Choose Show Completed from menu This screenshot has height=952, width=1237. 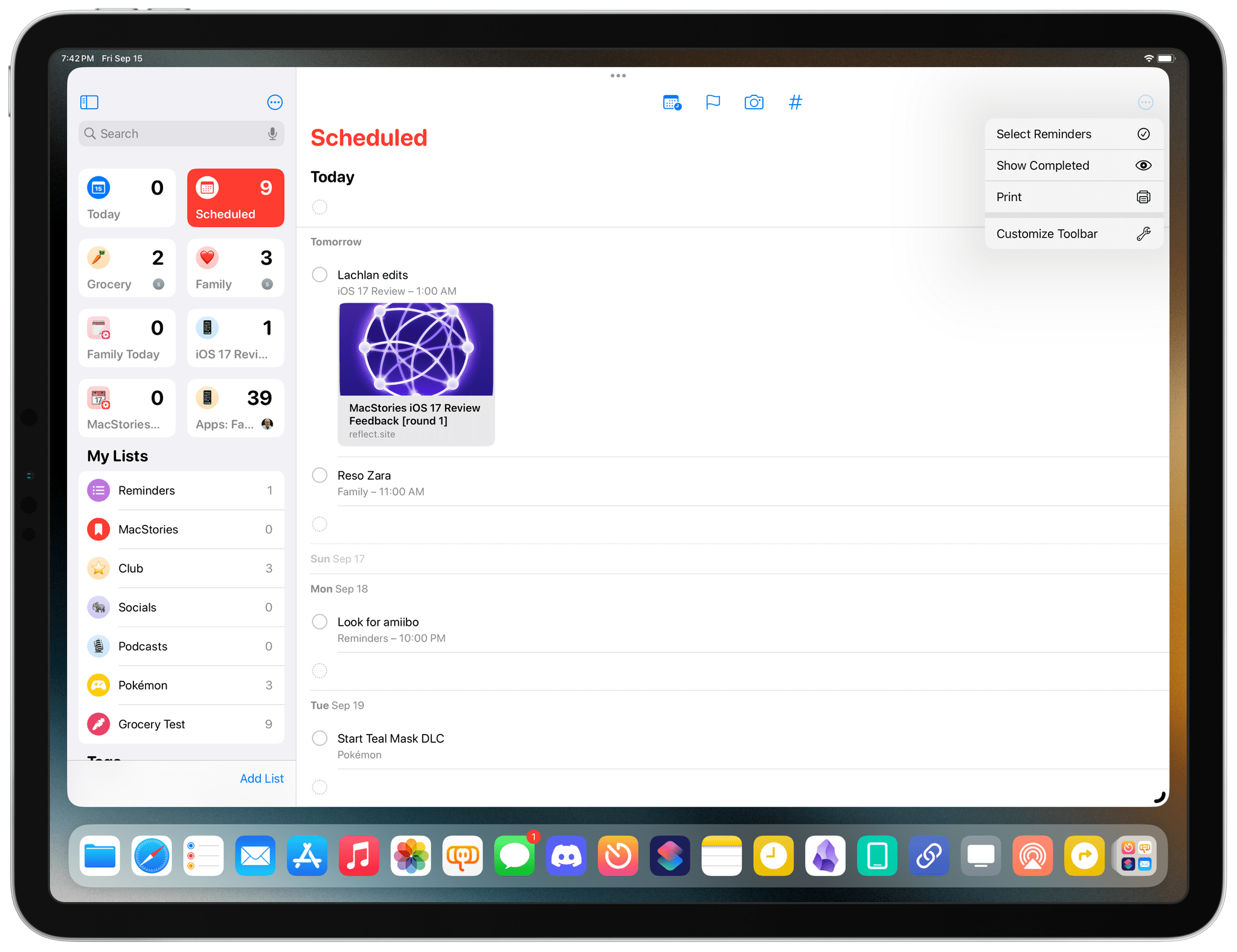click(x=1073, y=166)
